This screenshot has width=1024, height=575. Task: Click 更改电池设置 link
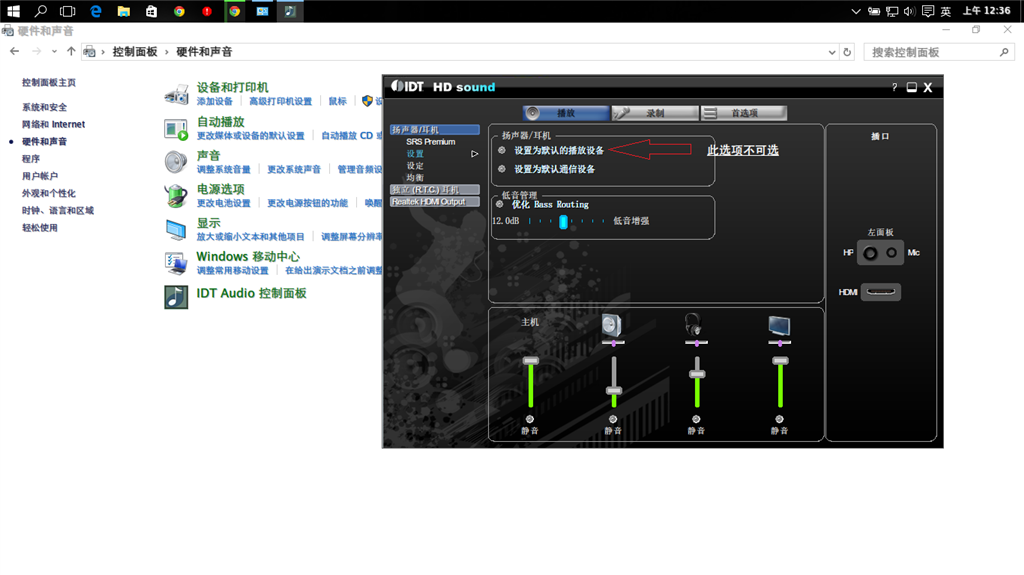(x=223, y=203)
